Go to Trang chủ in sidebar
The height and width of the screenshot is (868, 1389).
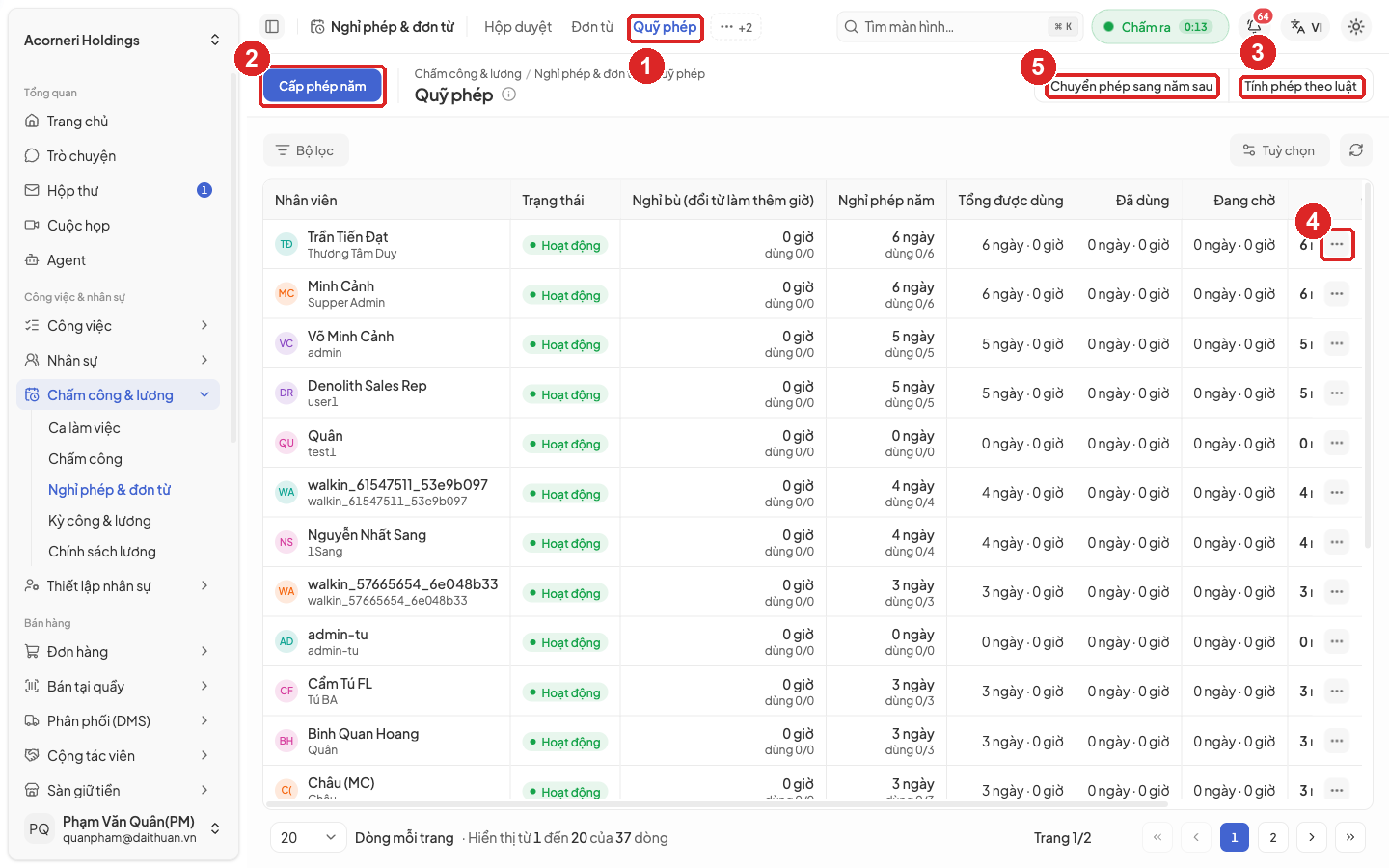pyautogui.click(x=118, y=122)
